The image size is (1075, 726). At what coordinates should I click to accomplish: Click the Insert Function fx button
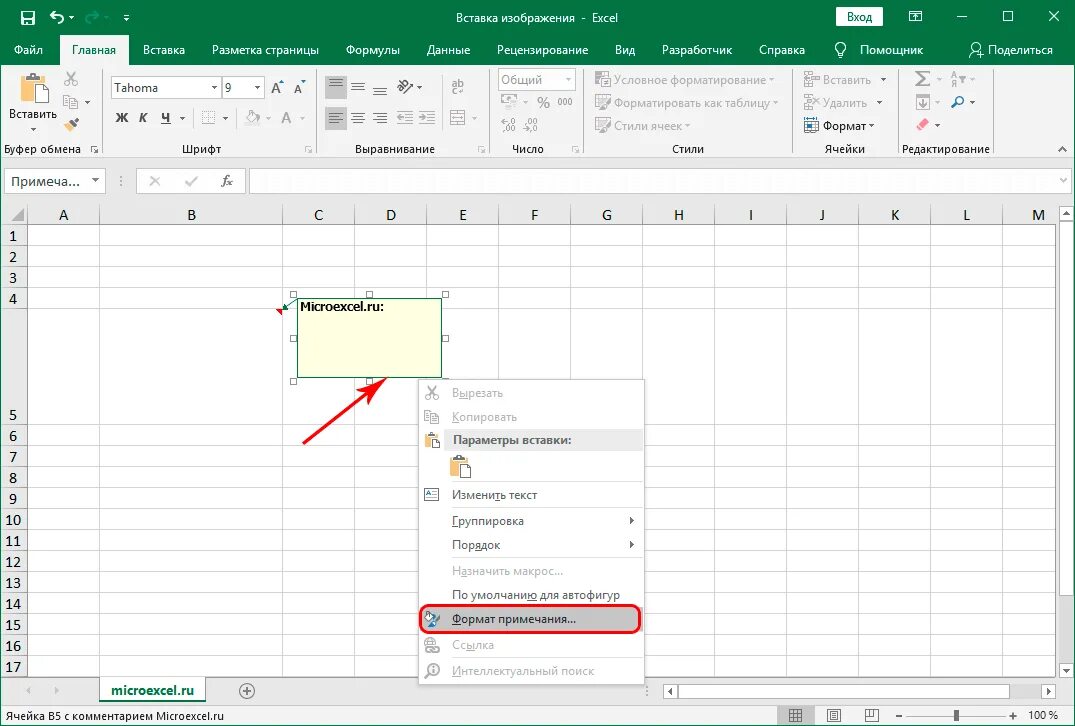click(226, 181)
